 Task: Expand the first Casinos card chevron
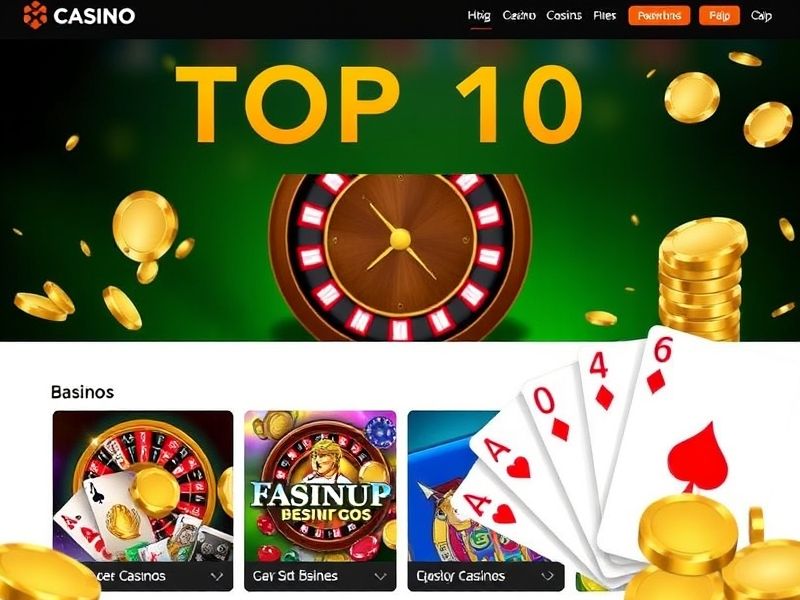[x=217, y=576]
